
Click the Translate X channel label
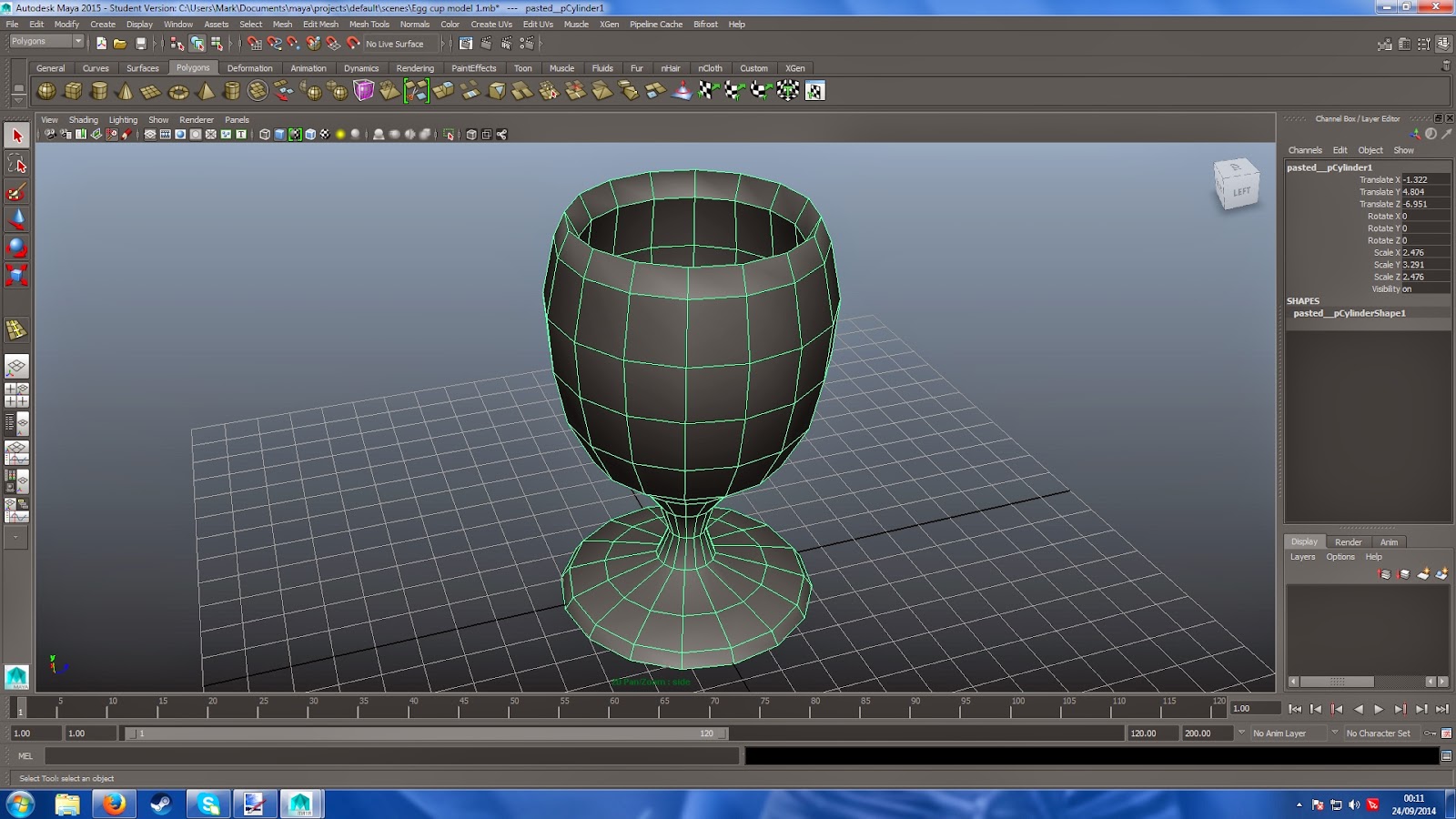coord(1379,180)
